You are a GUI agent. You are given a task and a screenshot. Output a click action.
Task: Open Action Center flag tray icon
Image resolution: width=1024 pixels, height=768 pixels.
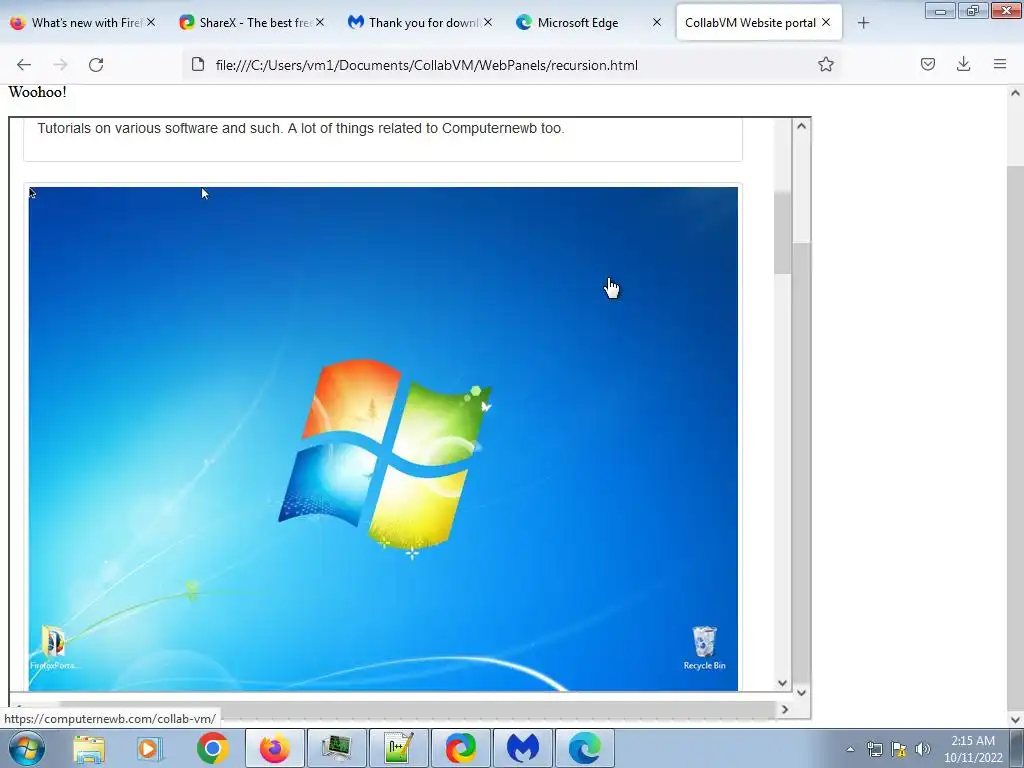899,749
